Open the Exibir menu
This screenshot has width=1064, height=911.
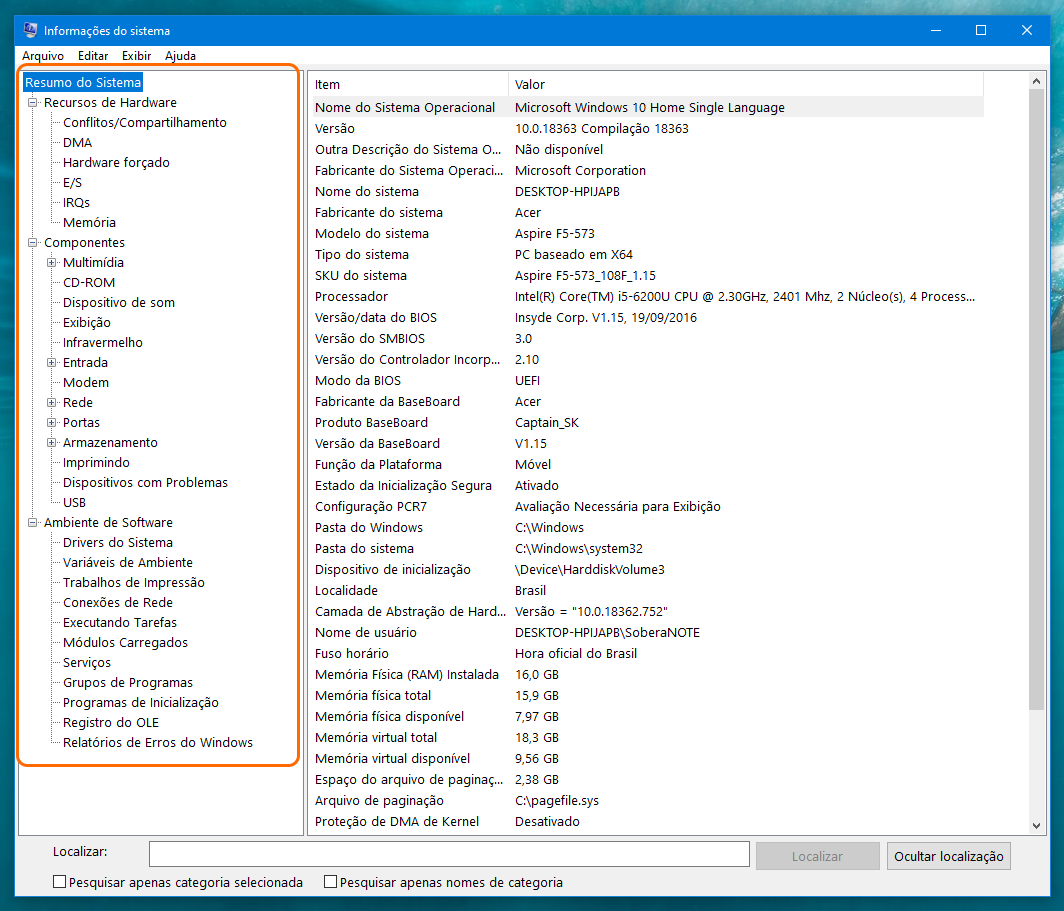(136, 56)
